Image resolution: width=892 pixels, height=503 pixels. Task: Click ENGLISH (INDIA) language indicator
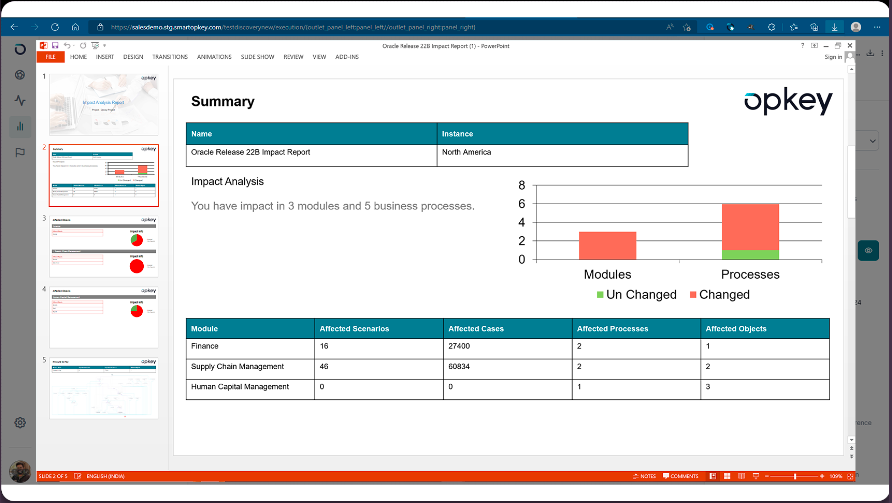coord(105,476)
